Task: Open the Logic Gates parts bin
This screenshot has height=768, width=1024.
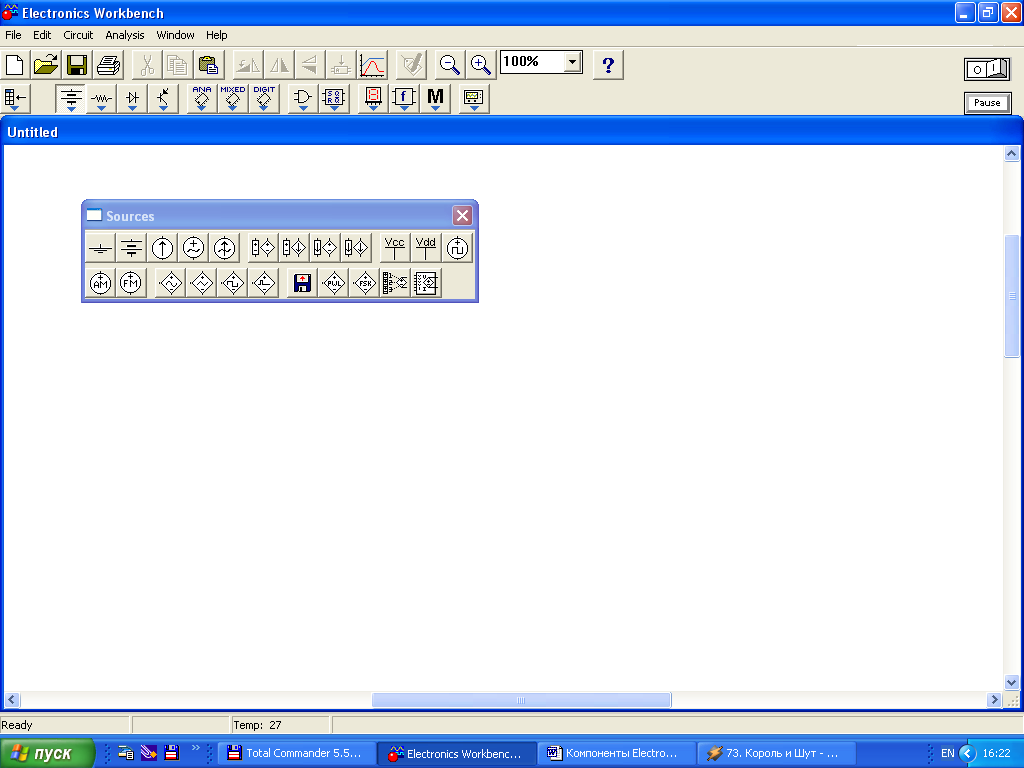Action: pyautogui.click(x=302, y=99)
